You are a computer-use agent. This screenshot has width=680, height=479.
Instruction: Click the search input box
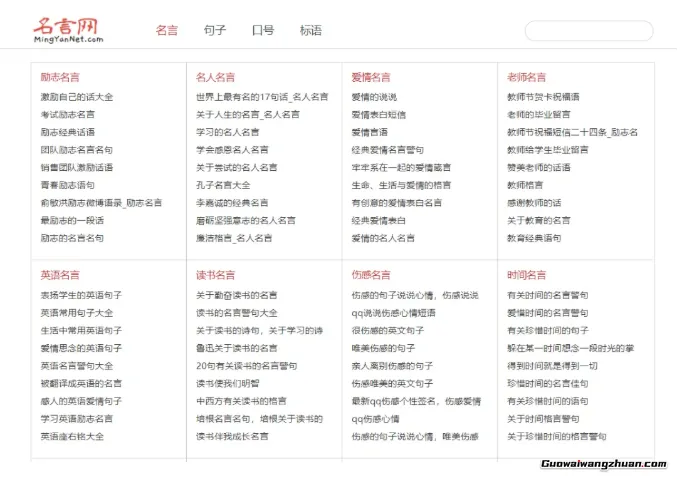(588, 31)
